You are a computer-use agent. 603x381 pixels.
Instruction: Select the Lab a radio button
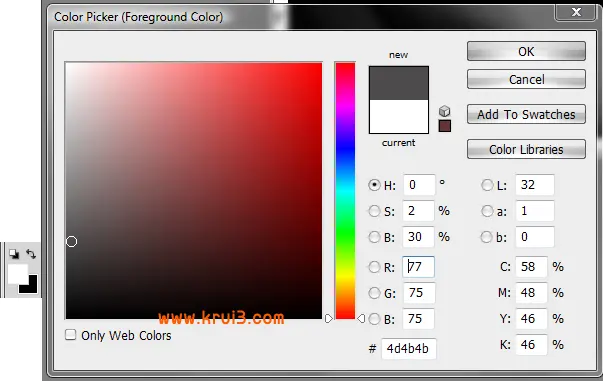(x=487, y=211)
